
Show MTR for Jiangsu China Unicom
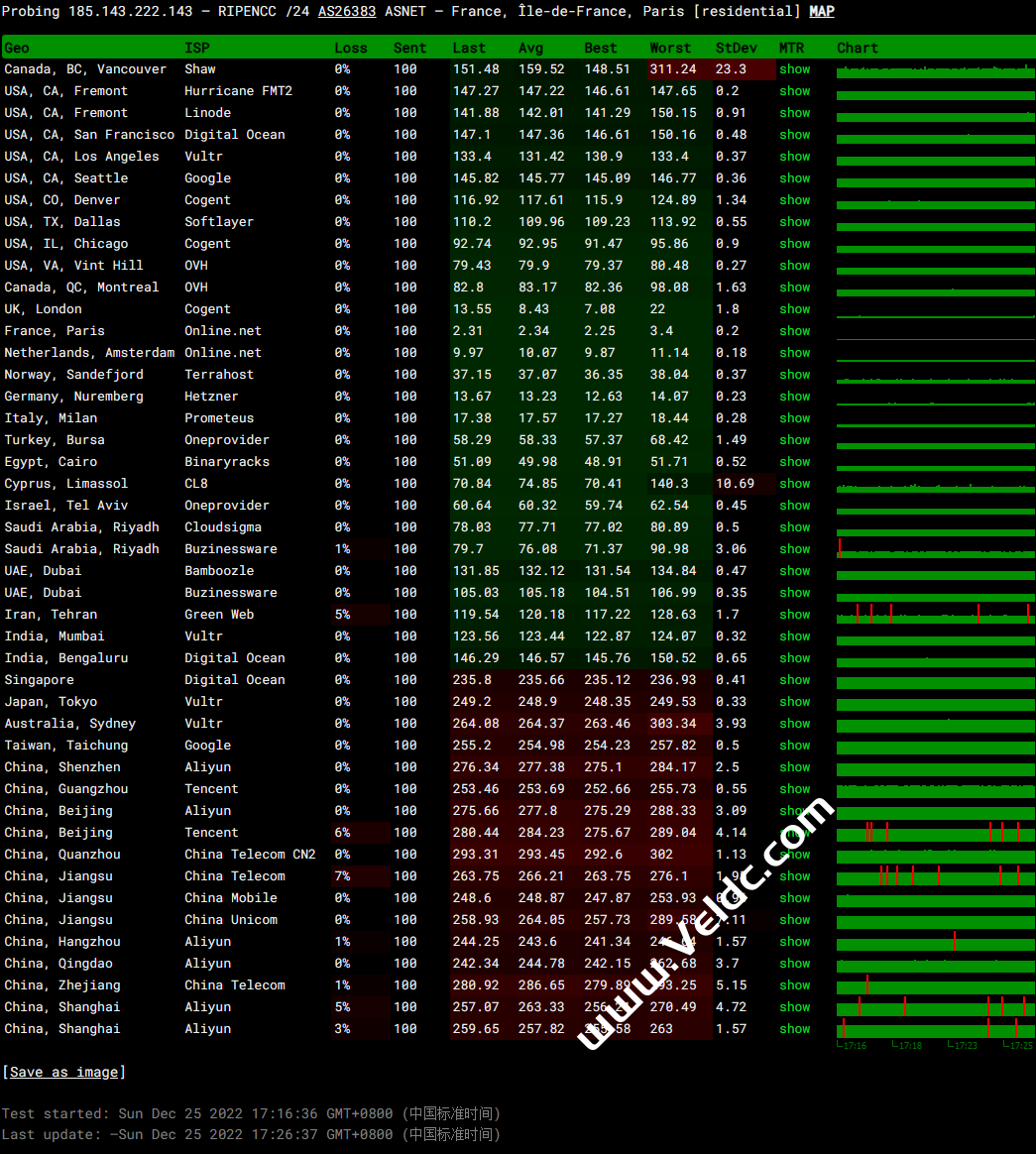click(x=795, y=920)
